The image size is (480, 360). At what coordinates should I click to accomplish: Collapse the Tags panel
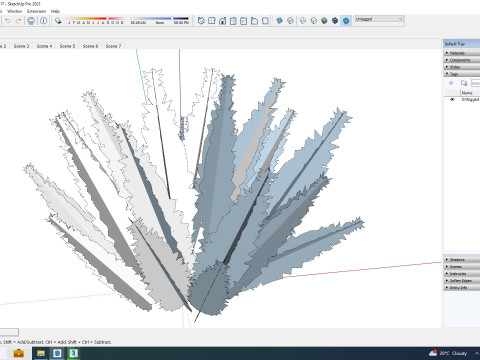point(462,74)
